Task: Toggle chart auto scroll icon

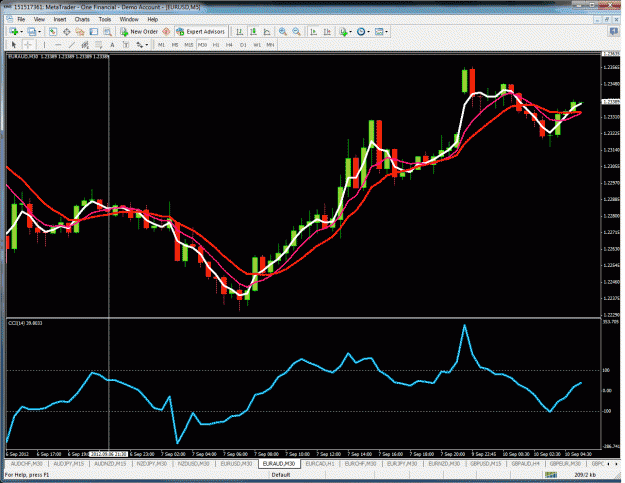Action: [314, 31]
